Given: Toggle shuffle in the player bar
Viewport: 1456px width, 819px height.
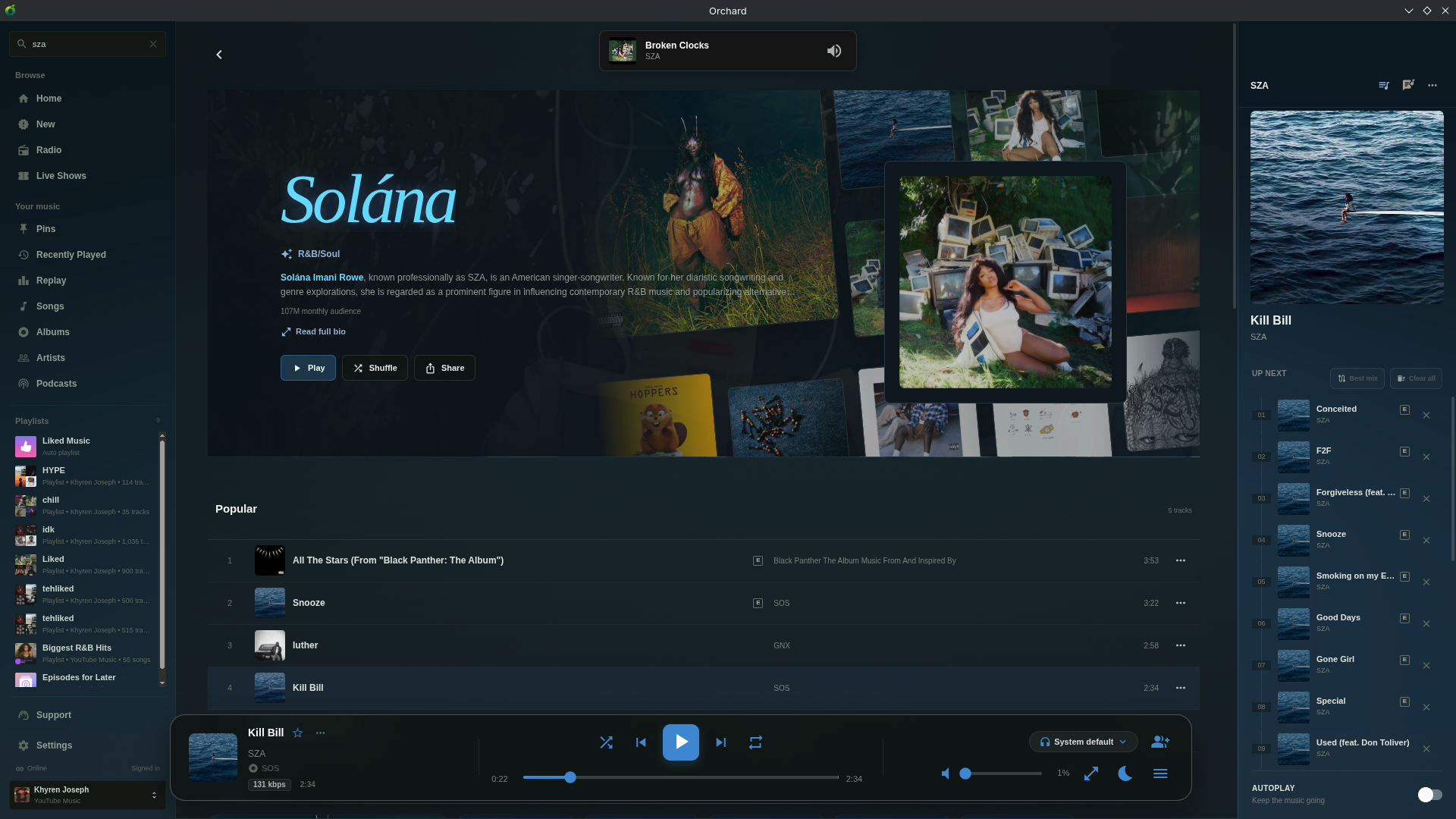Looking at the screenshot, I should [606, 742].
